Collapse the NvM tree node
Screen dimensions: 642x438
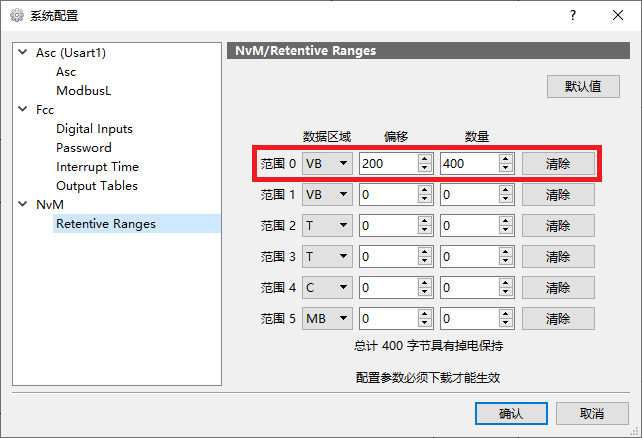tap(23, 205)
